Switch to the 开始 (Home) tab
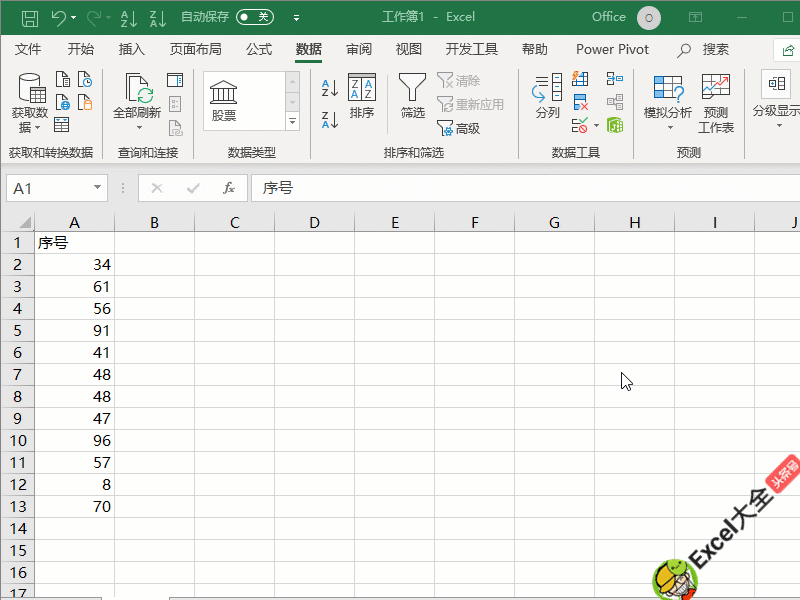 pyautogui.click(x=81, y=49)
